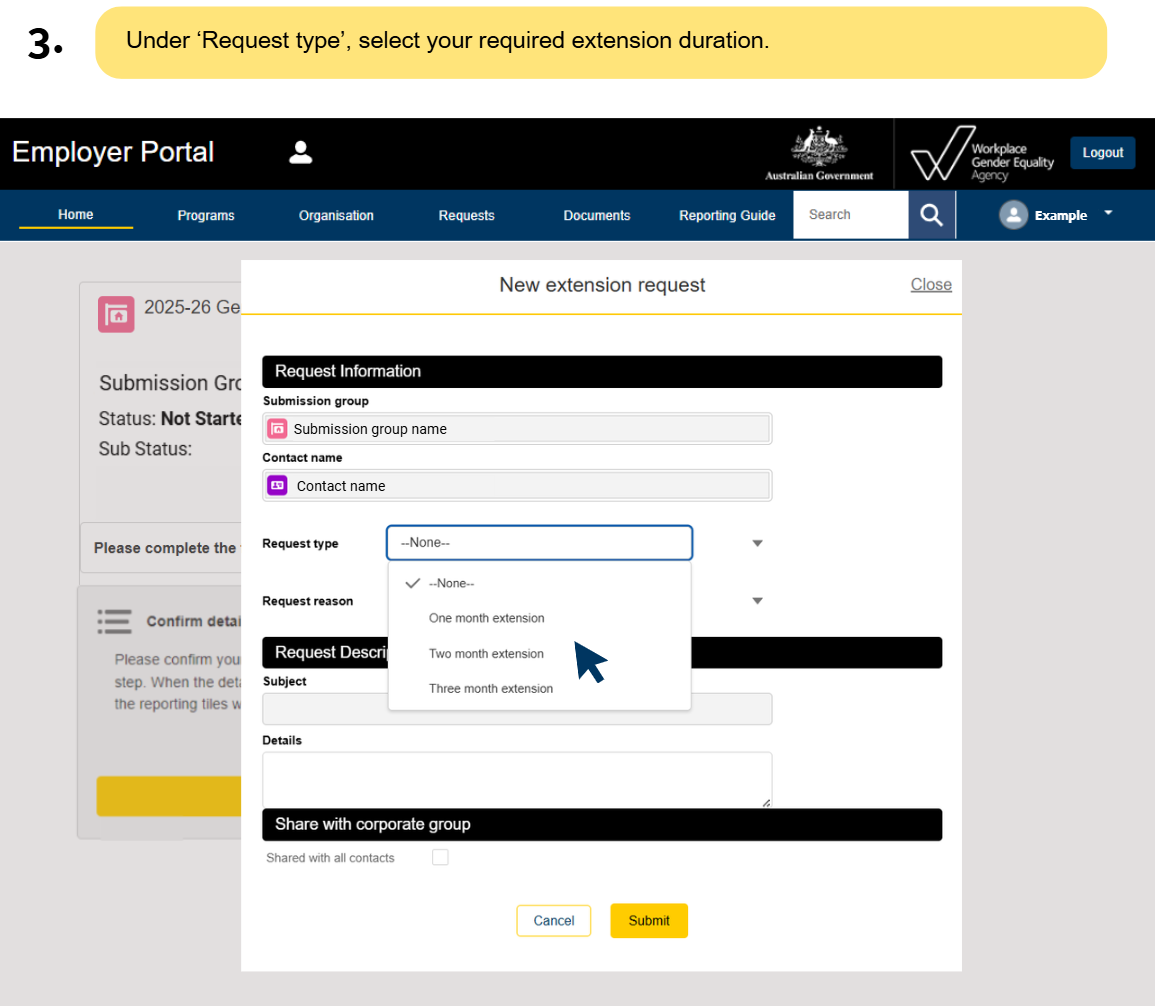Switch to the Documents tab
Image resolution: width=1155 pixels, height=1006 pixels.
click(596, 215)
